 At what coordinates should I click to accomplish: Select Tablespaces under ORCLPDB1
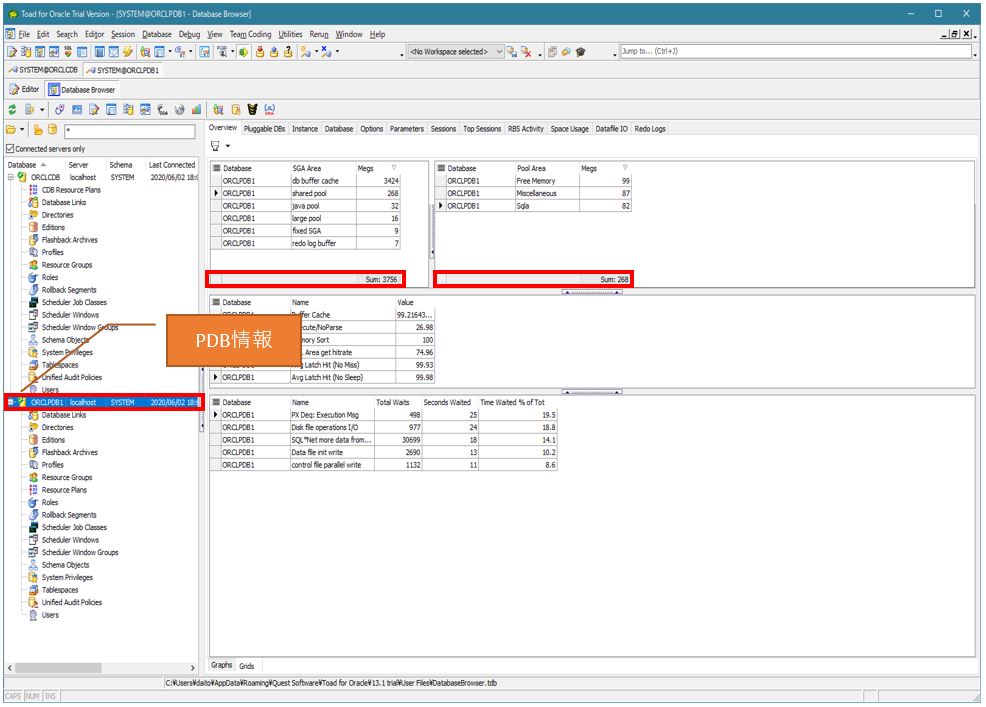pos(60,590)
